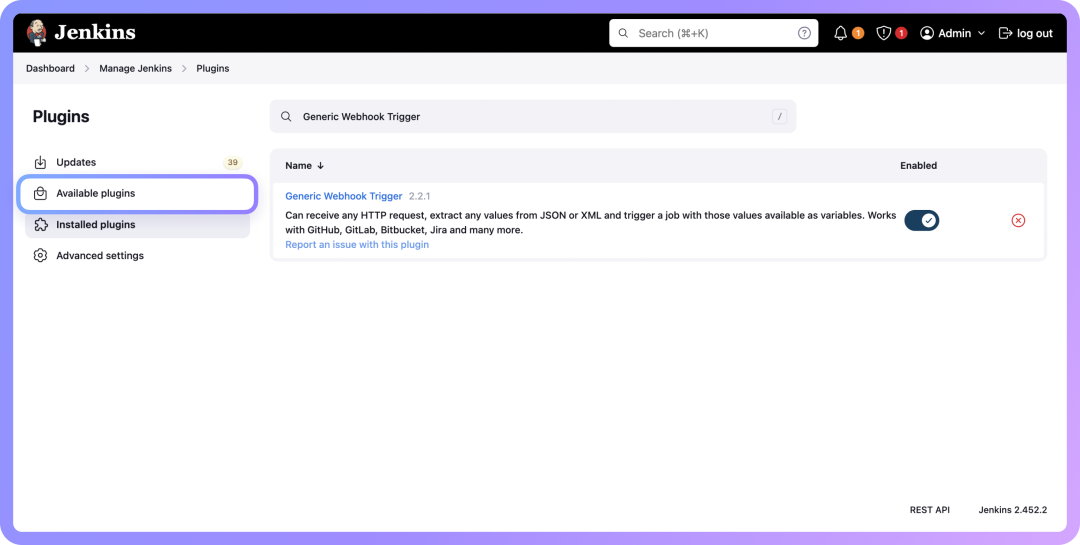The image size is (1080, 545).
Task: Click the Updates download icon
Action: 41,163
